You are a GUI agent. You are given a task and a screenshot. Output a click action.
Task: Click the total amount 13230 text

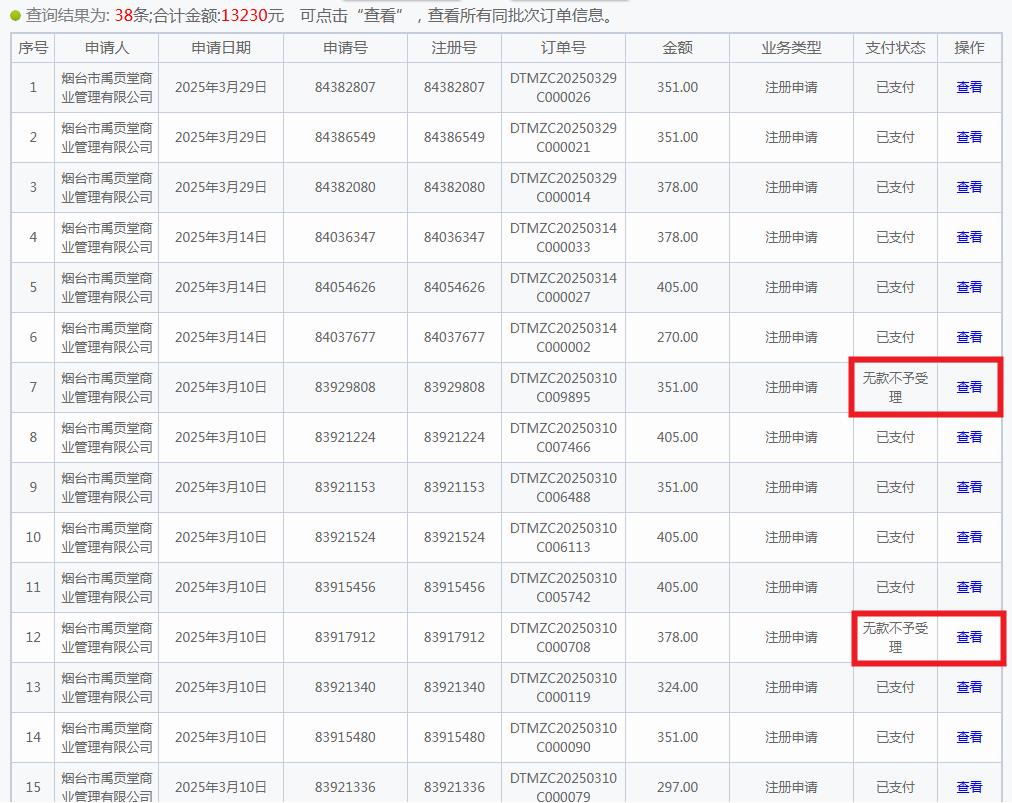[244, 15]
